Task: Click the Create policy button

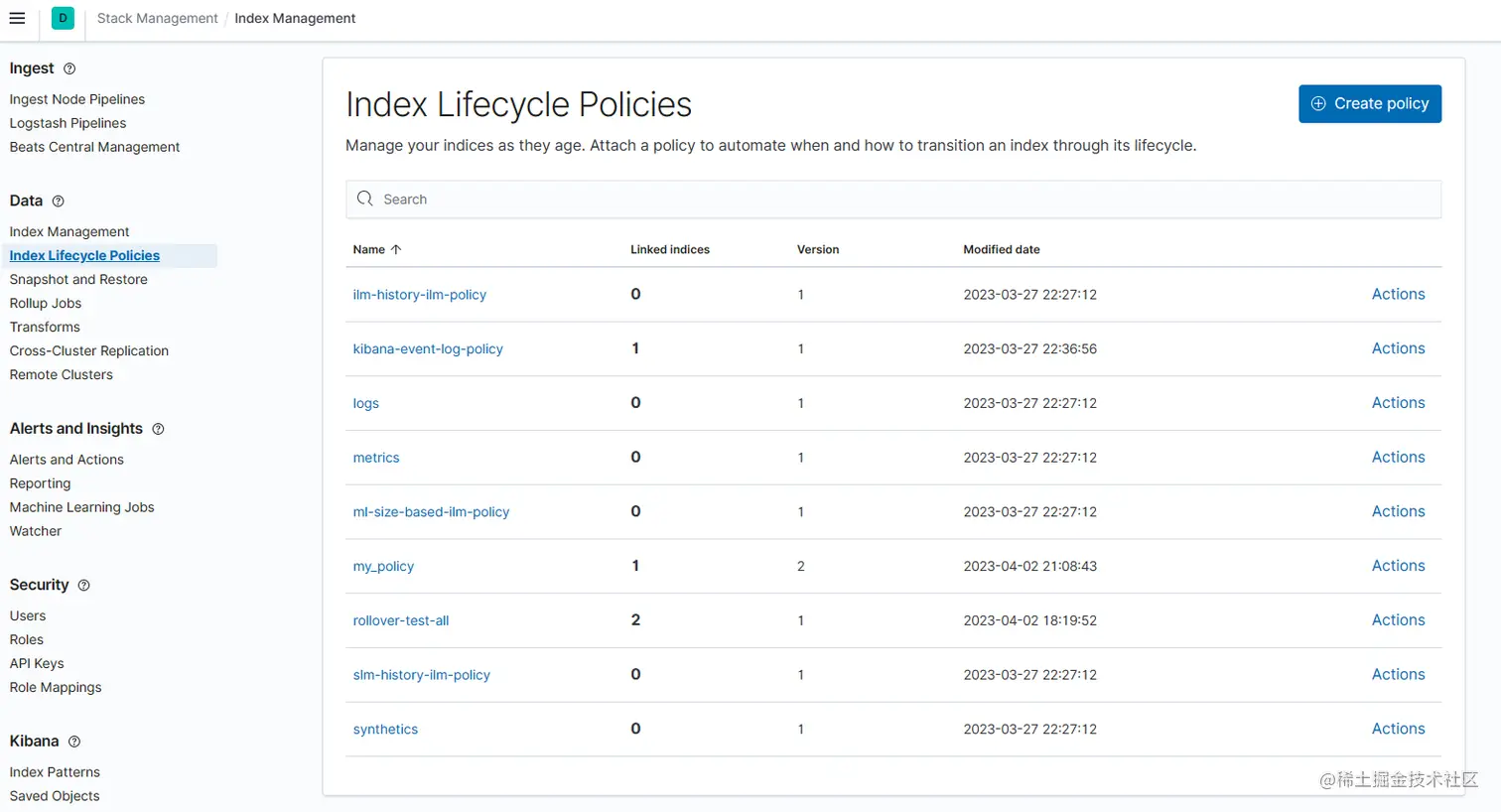Action: 1369,103
